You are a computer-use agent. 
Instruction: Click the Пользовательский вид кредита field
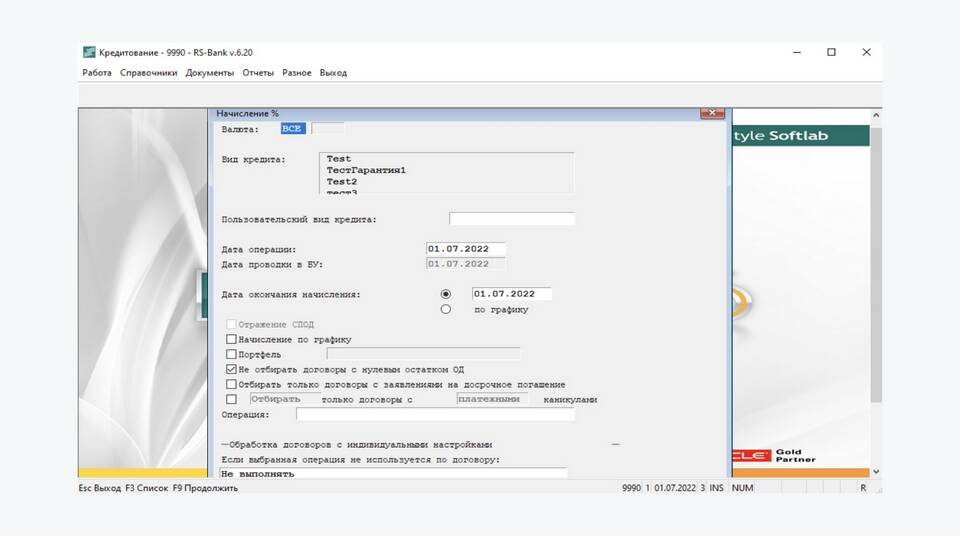pyautogui.click(x=511, y=219)
